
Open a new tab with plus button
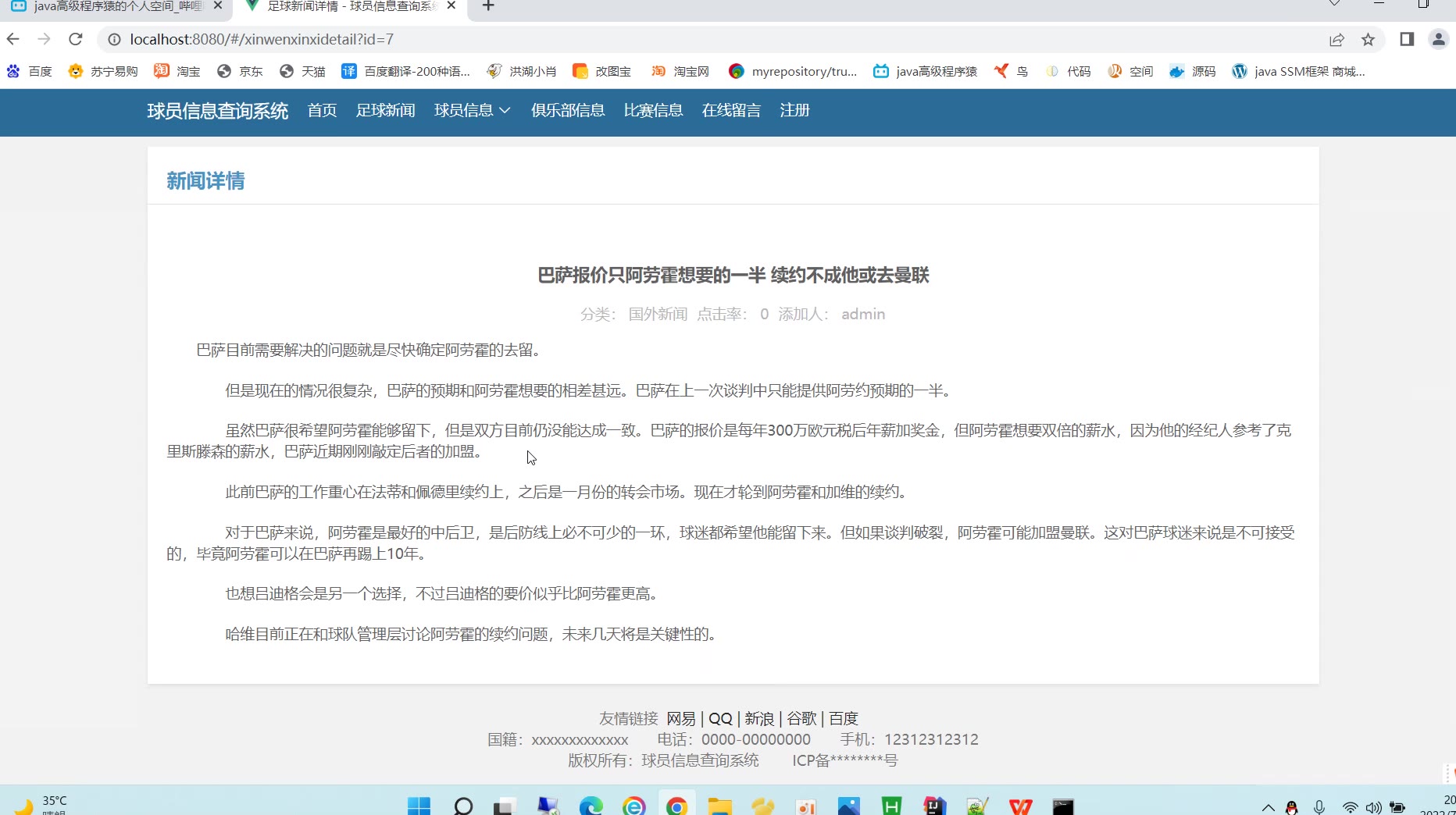[x=488, y=6]
